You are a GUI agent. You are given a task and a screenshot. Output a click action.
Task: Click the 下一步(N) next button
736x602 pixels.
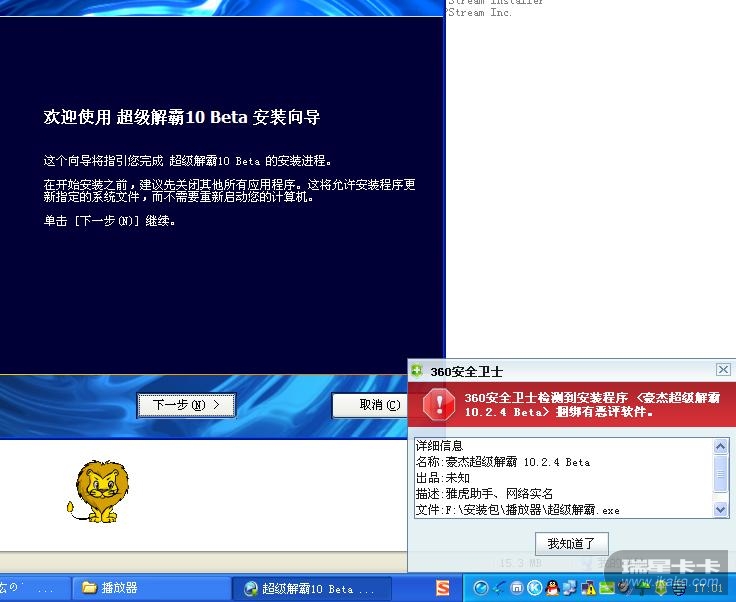(x=186, y=405)
